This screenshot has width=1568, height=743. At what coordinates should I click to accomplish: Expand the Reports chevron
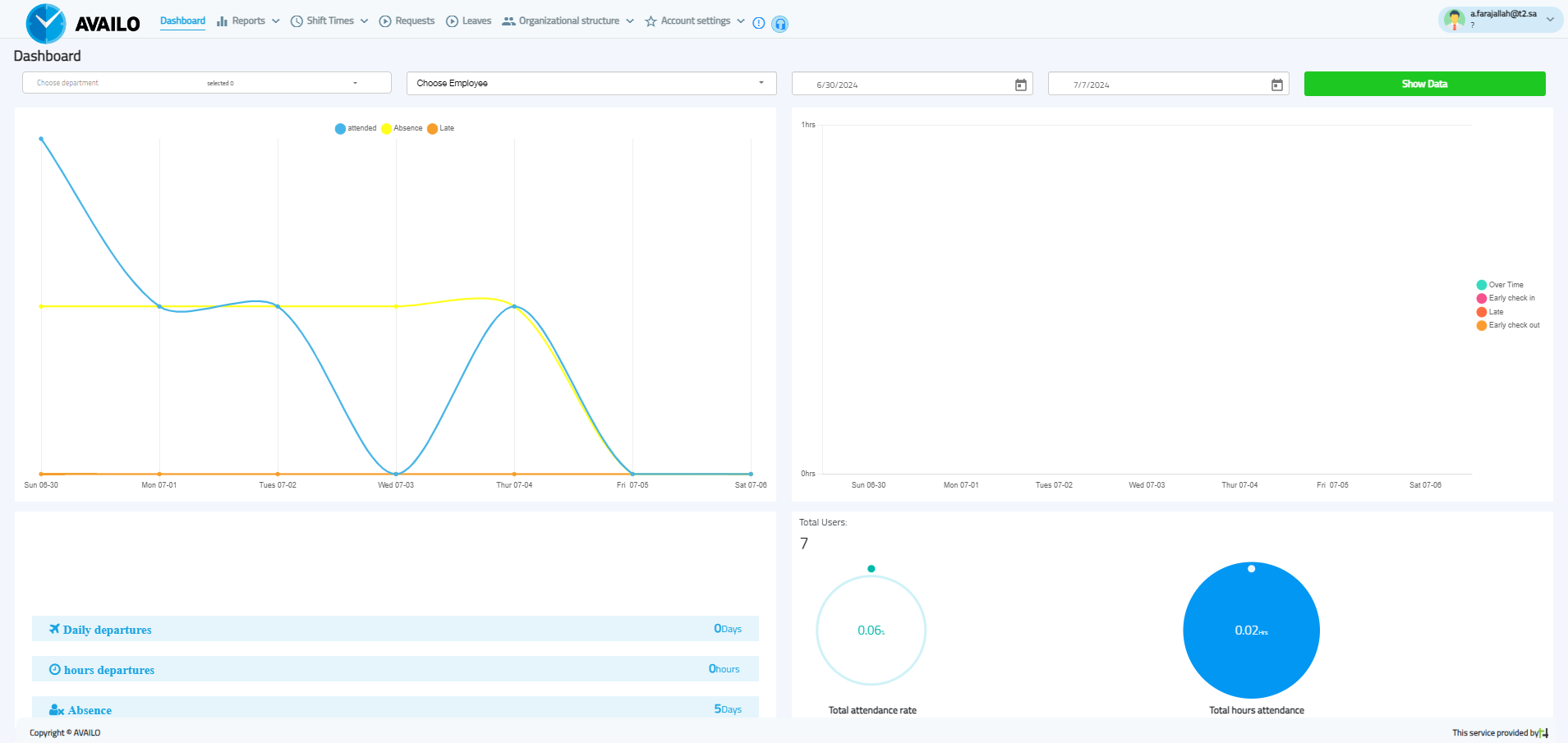click(275, 21)
